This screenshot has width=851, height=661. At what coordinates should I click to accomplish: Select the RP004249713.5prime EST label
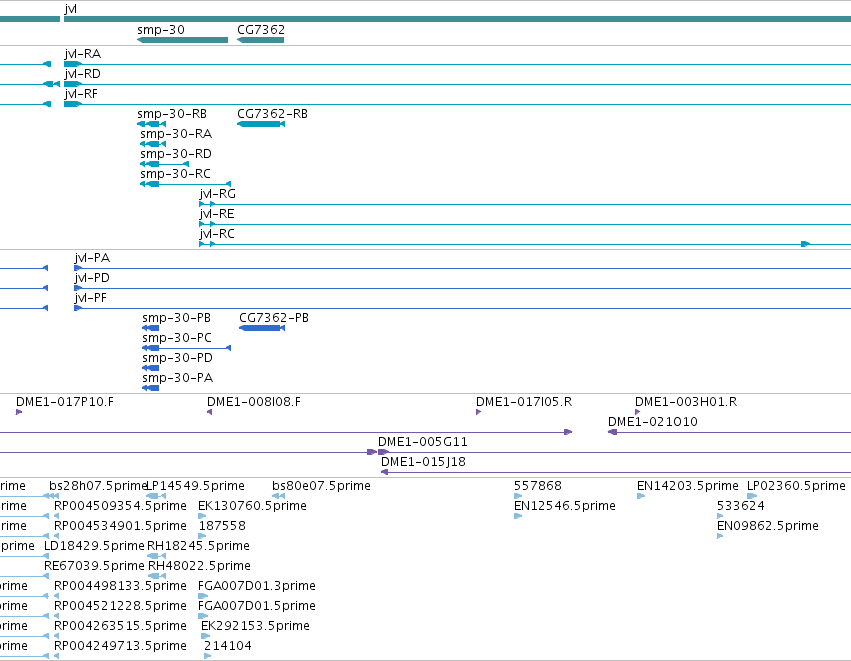point(120,647)
